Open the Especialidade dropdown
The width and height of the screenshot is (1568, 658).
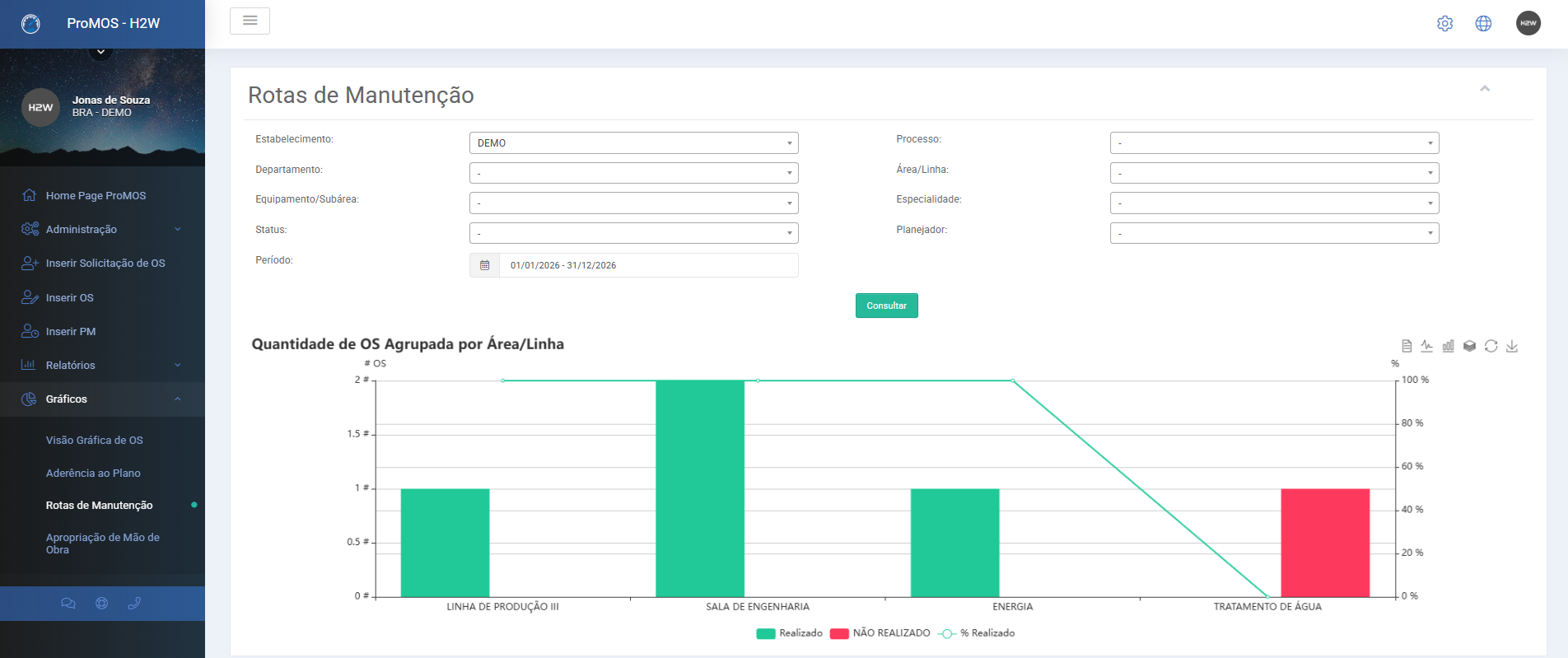pyautogui.click(x=1275, y=203)
